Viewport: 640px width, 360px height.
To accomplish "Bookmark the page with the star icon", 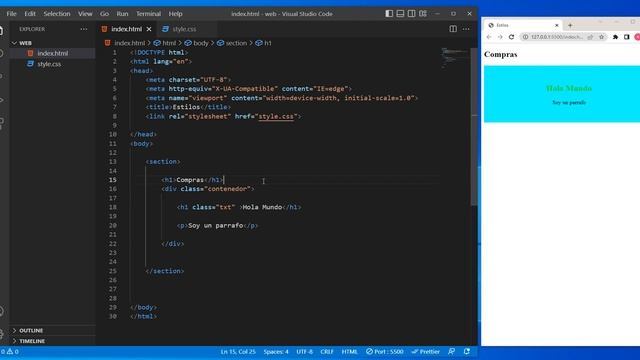I will click(x=601, y=37).
